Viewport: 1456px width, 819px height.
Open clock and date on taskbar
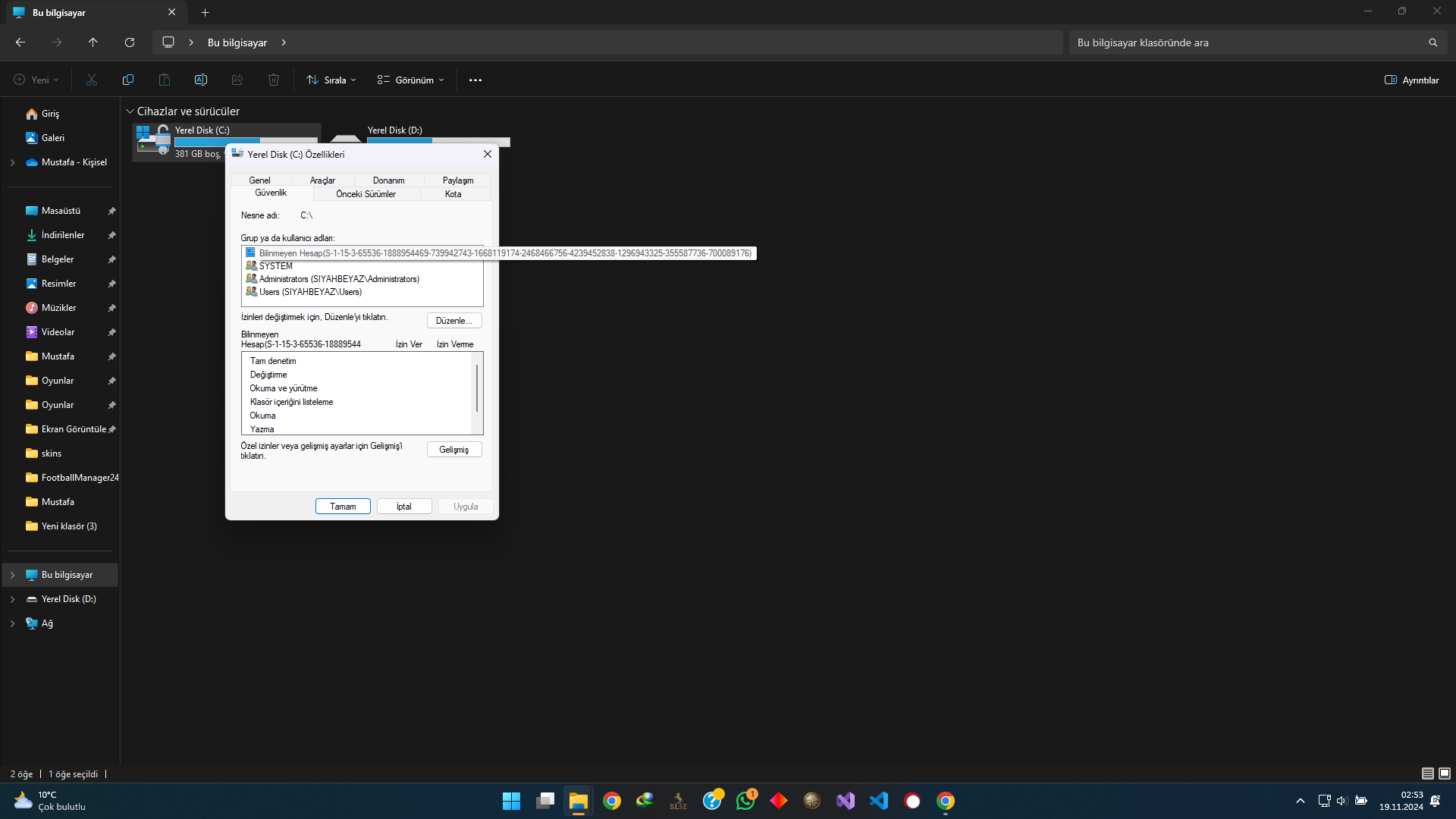[x=1401, y=801]
